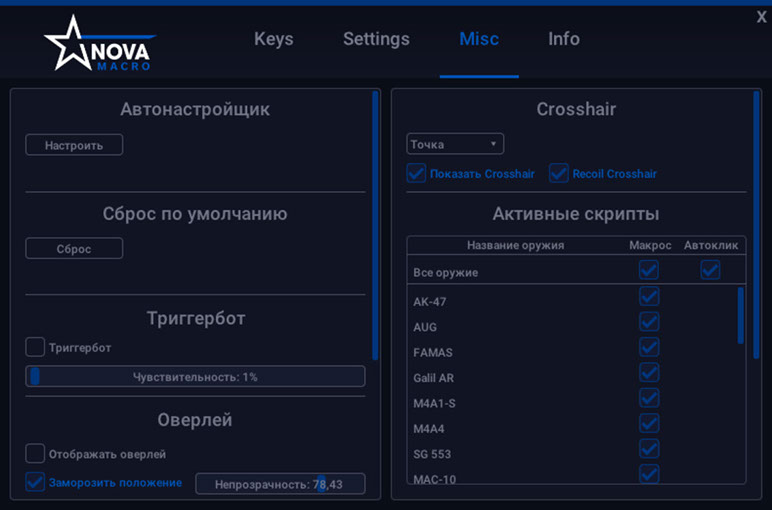Toggle Макрос for Все оружие
The height and width of the screenshot is (510, 772).
point(649,270)
